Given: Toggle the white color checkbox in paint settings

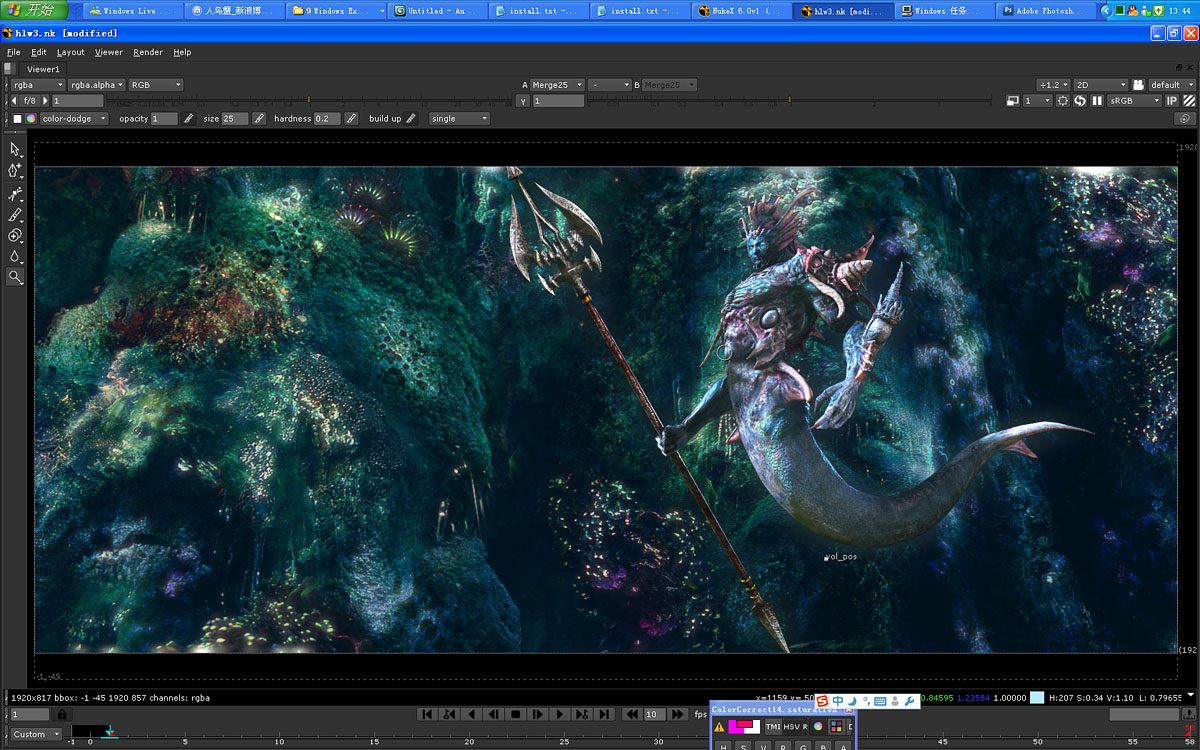Looking at the screenshot, I should 17,118.
